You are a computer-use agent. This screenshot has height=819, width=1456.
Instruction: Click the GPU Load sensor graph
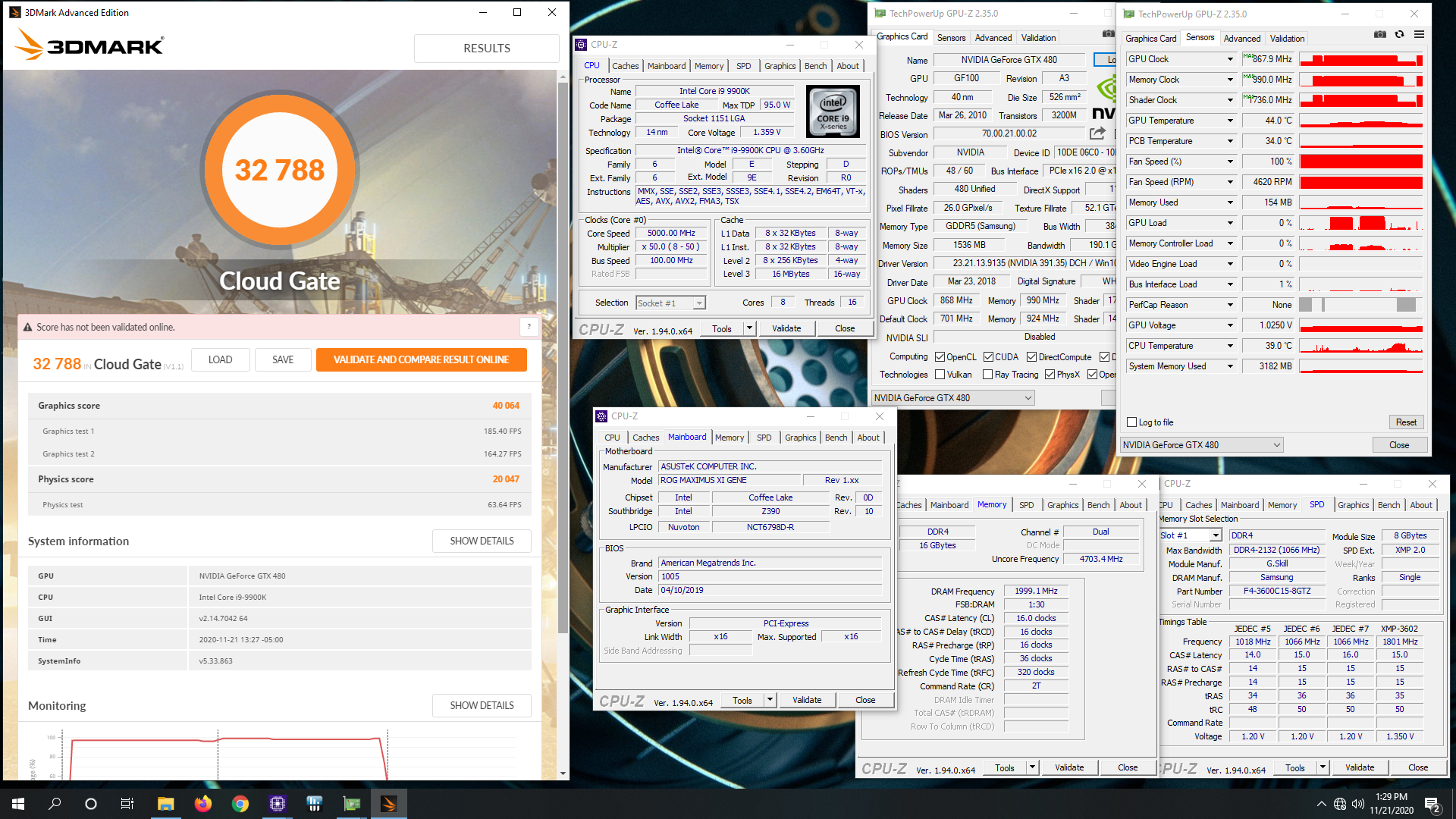[x=1361, y=223]
